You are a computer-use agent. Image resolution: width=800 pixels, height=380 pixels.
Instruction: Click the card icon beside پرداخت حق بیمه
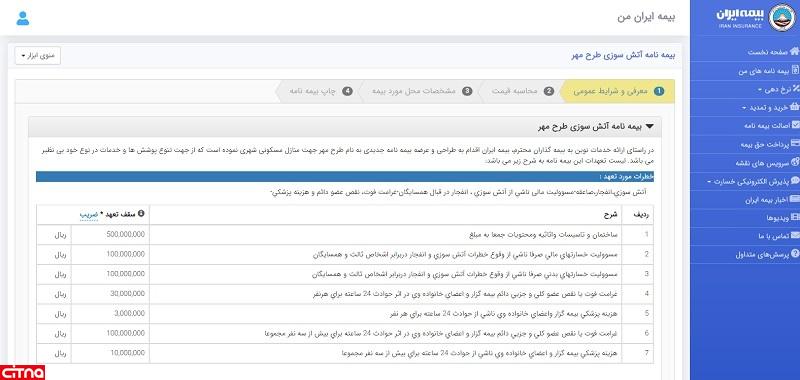click(795, 144)
